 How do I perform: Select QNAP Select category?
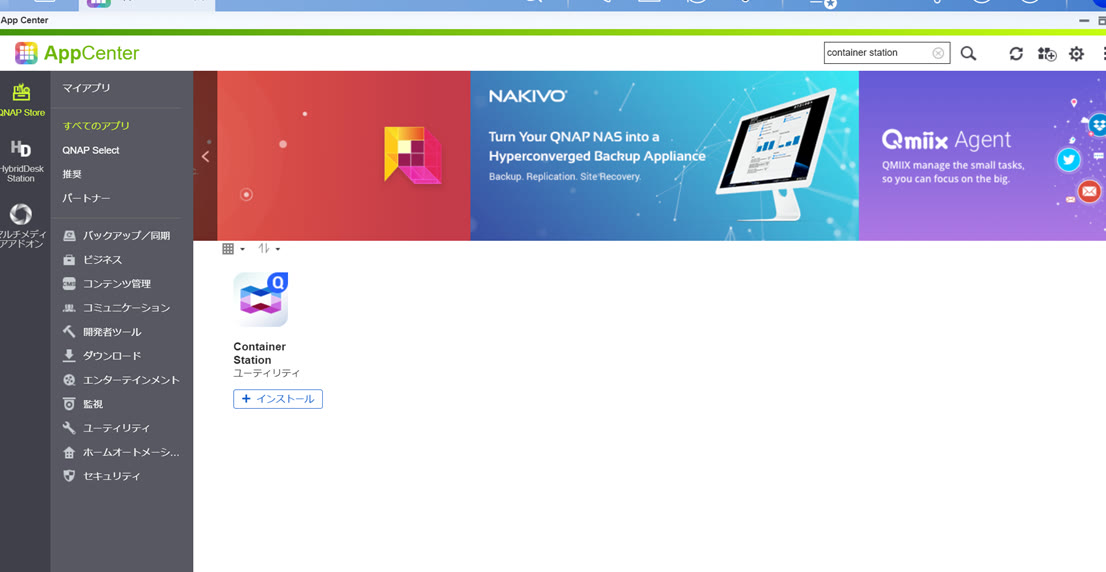(91, 150)
